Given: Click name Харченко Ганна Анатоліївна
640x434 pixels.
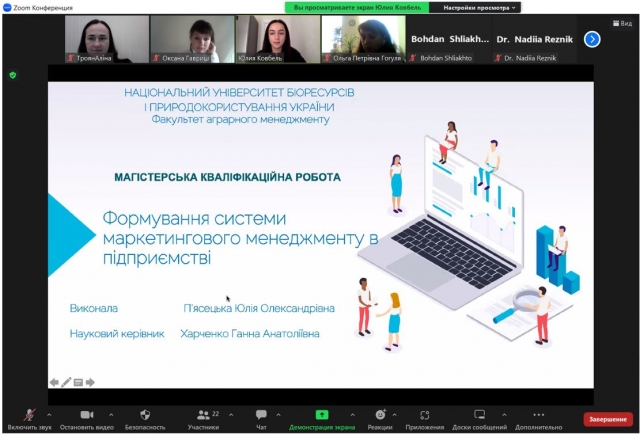Looking at the screenshot, I should click(x=250, y=334).
